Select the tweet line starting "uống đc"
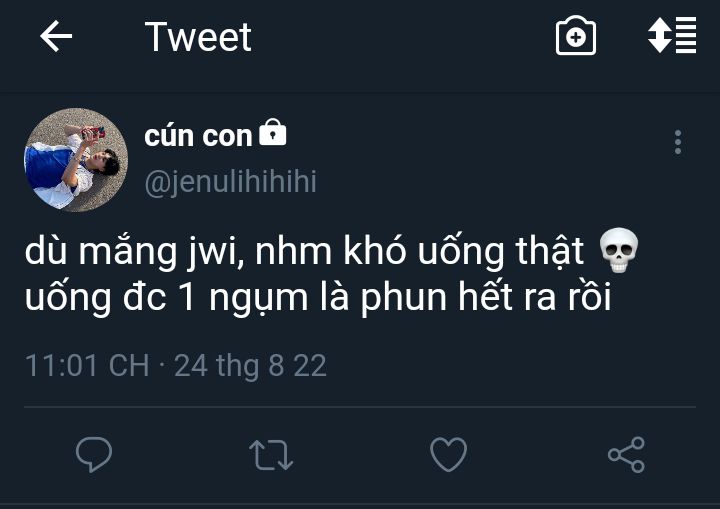The width and height of the screenshot is (720, 509). [x=317, y=299]
